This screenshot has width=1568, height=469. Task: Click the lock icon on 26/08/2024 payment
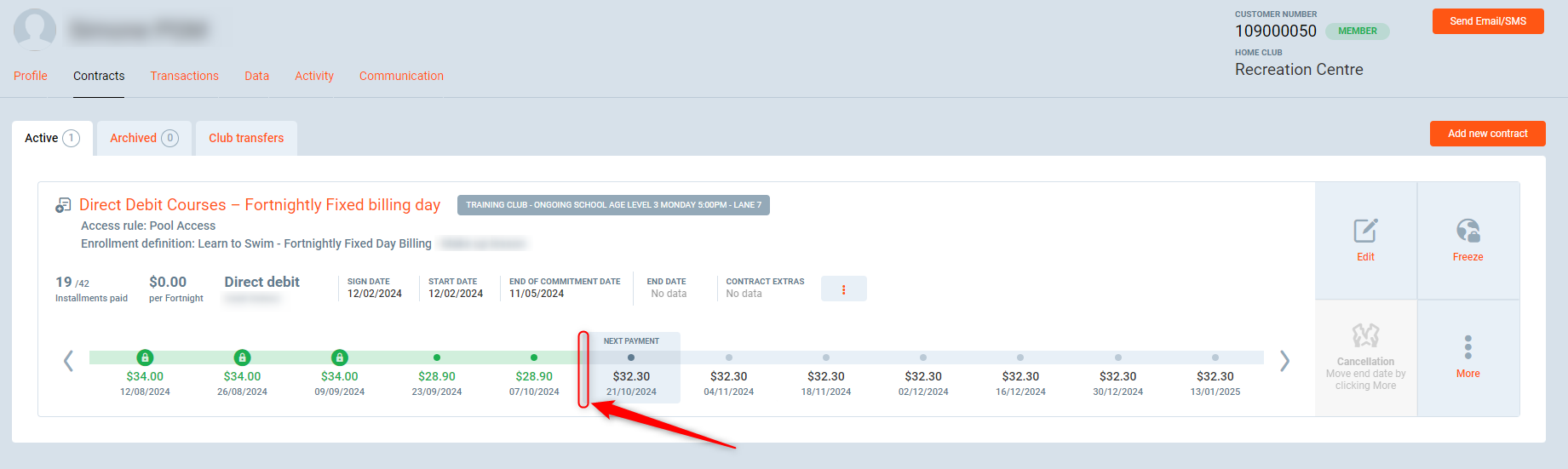point(242,357)
